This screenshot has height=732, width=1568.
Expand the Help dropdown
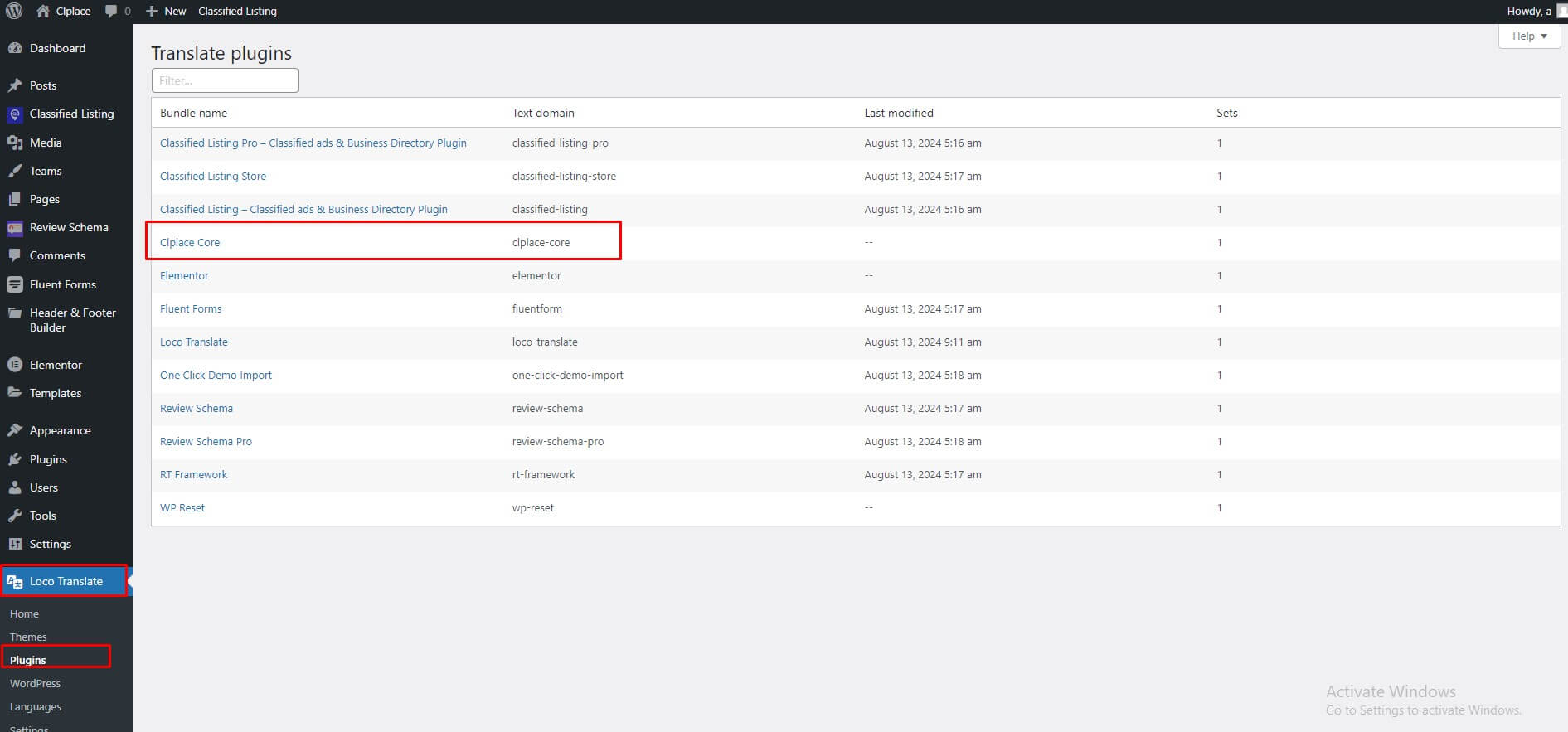(x=1529, y=36)
